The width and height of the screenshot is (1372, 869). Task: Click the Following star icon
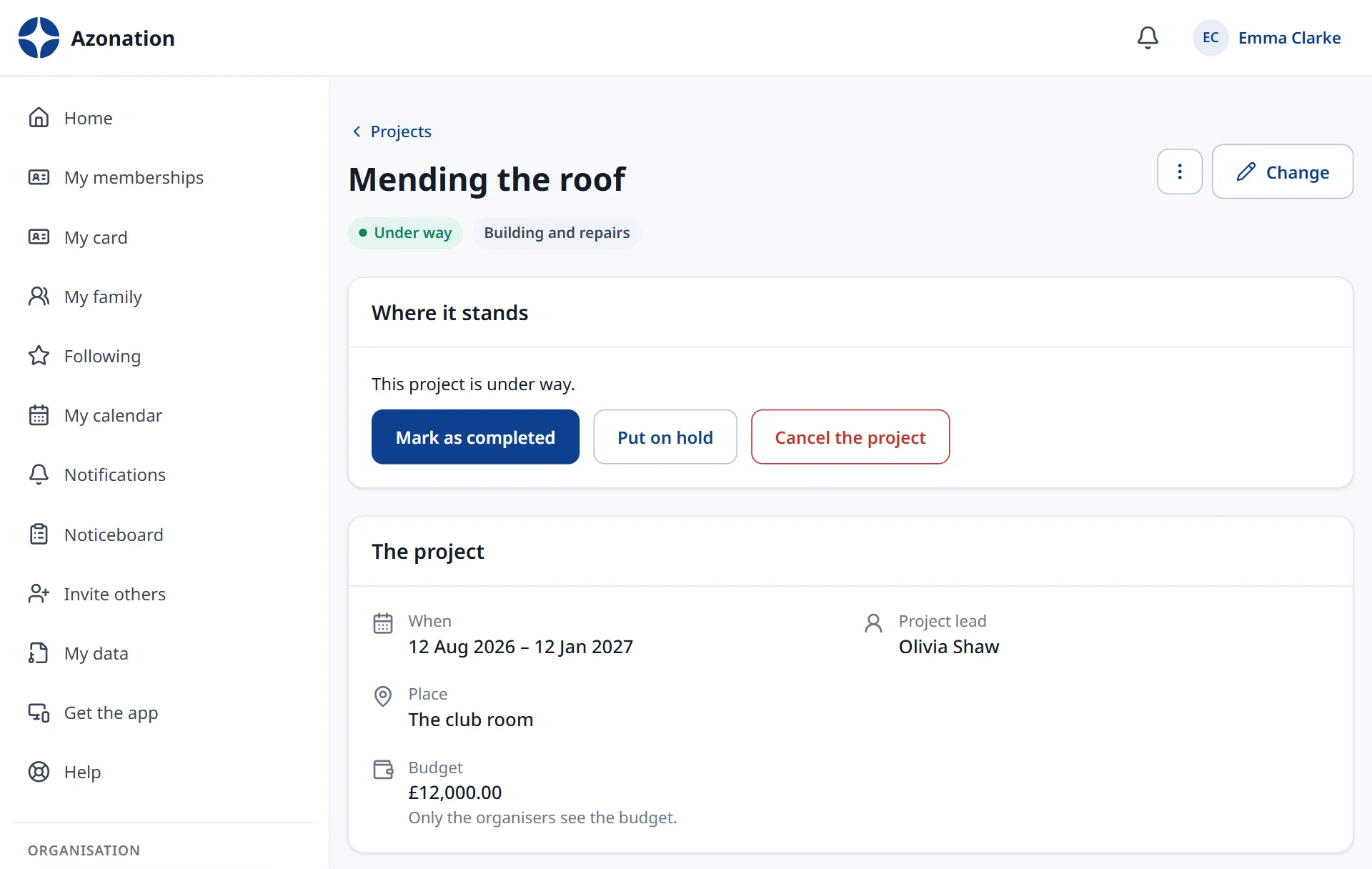click(x=39, y=355)
